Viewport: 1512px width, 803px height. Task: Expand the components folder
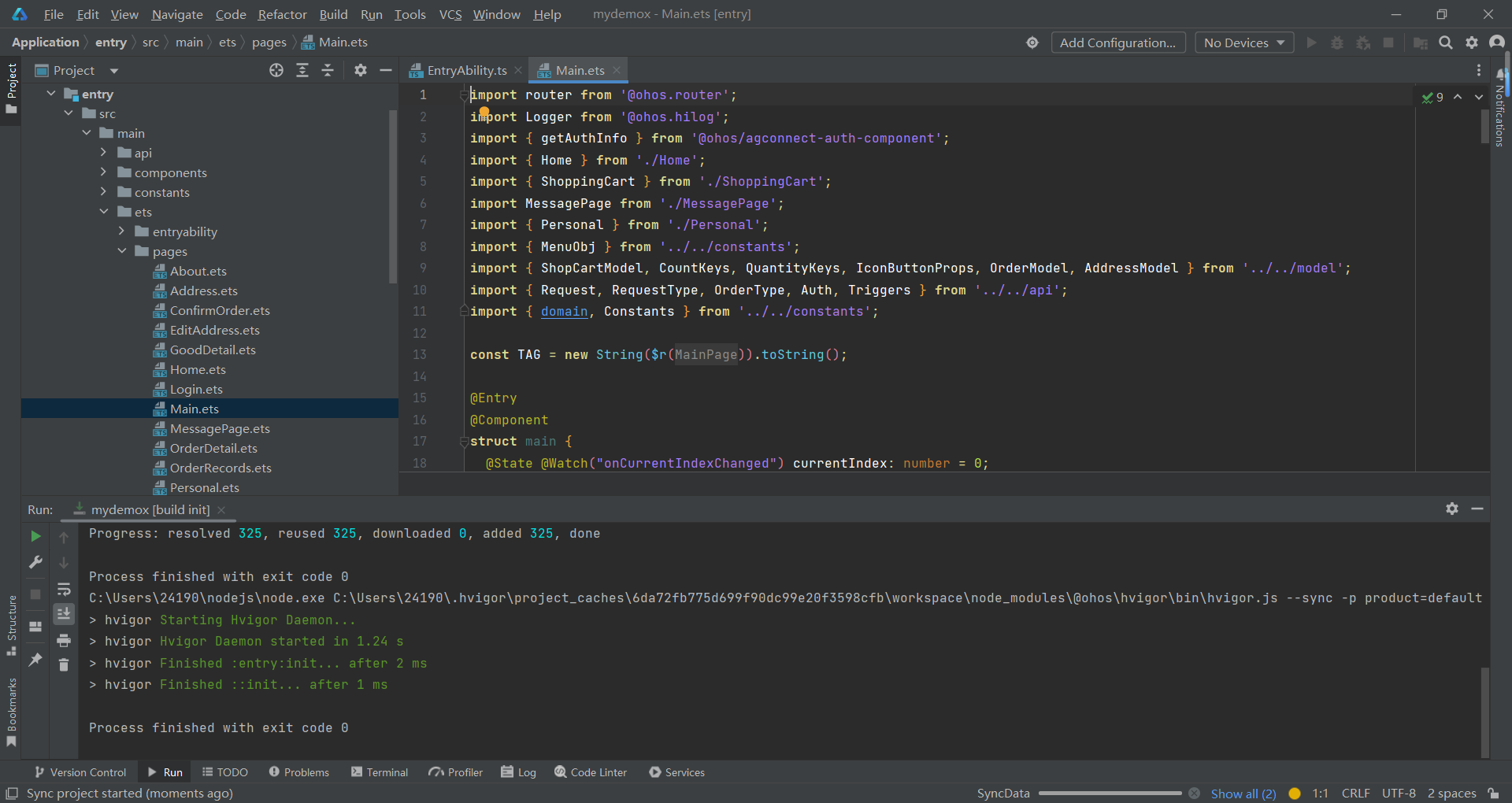click(x=103, y=172)
